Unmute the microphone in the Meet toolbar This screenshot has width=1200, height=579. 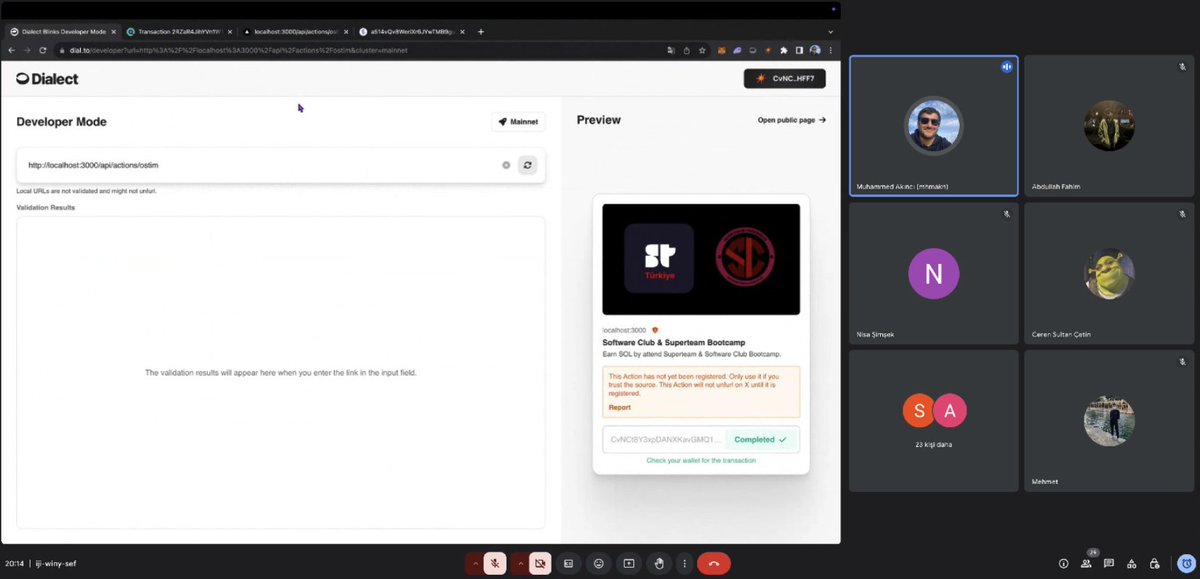coord(495,563)
